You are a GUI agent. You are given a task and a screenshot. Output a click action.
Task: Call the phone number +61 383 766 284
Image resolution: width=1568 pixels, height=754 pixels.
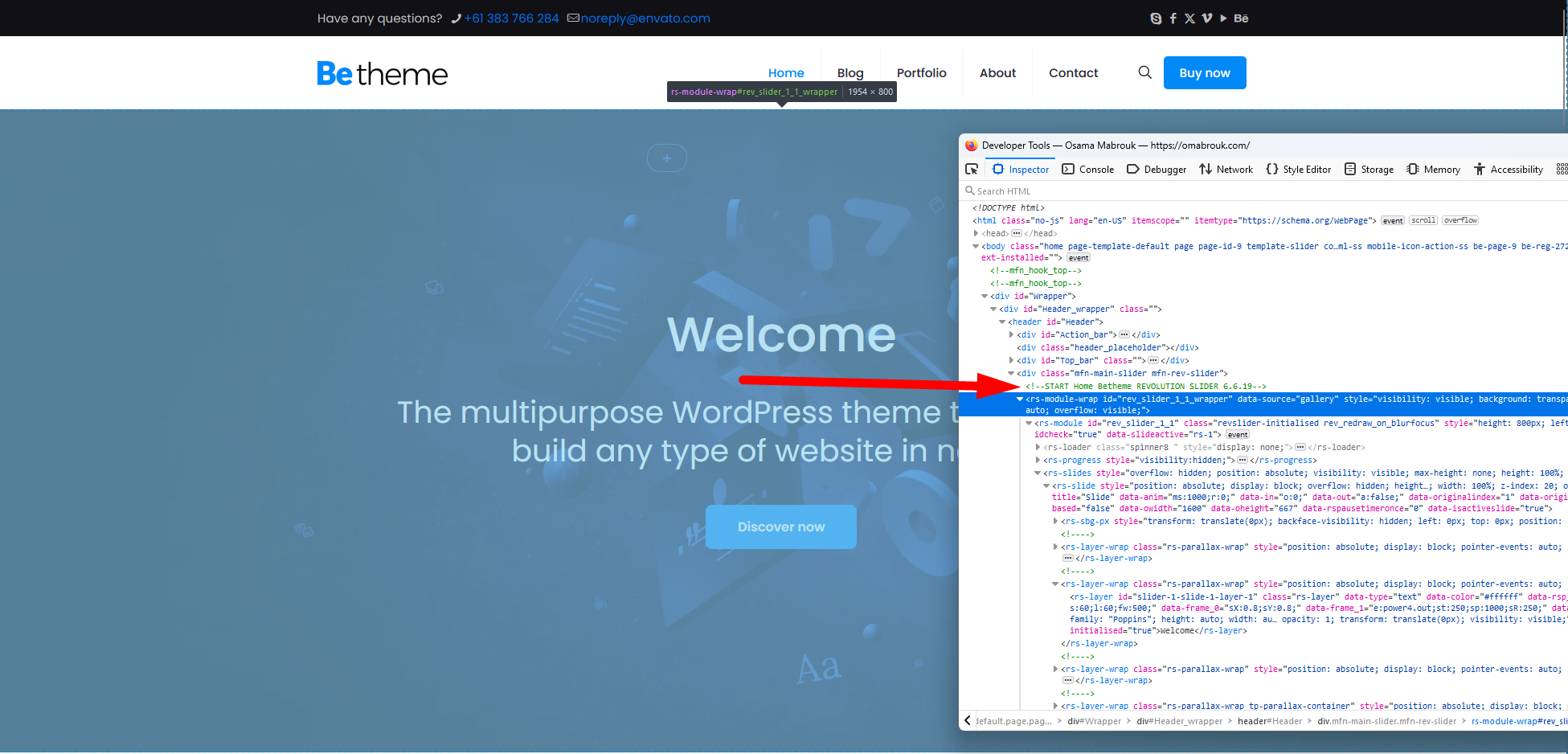click(511, 18)
